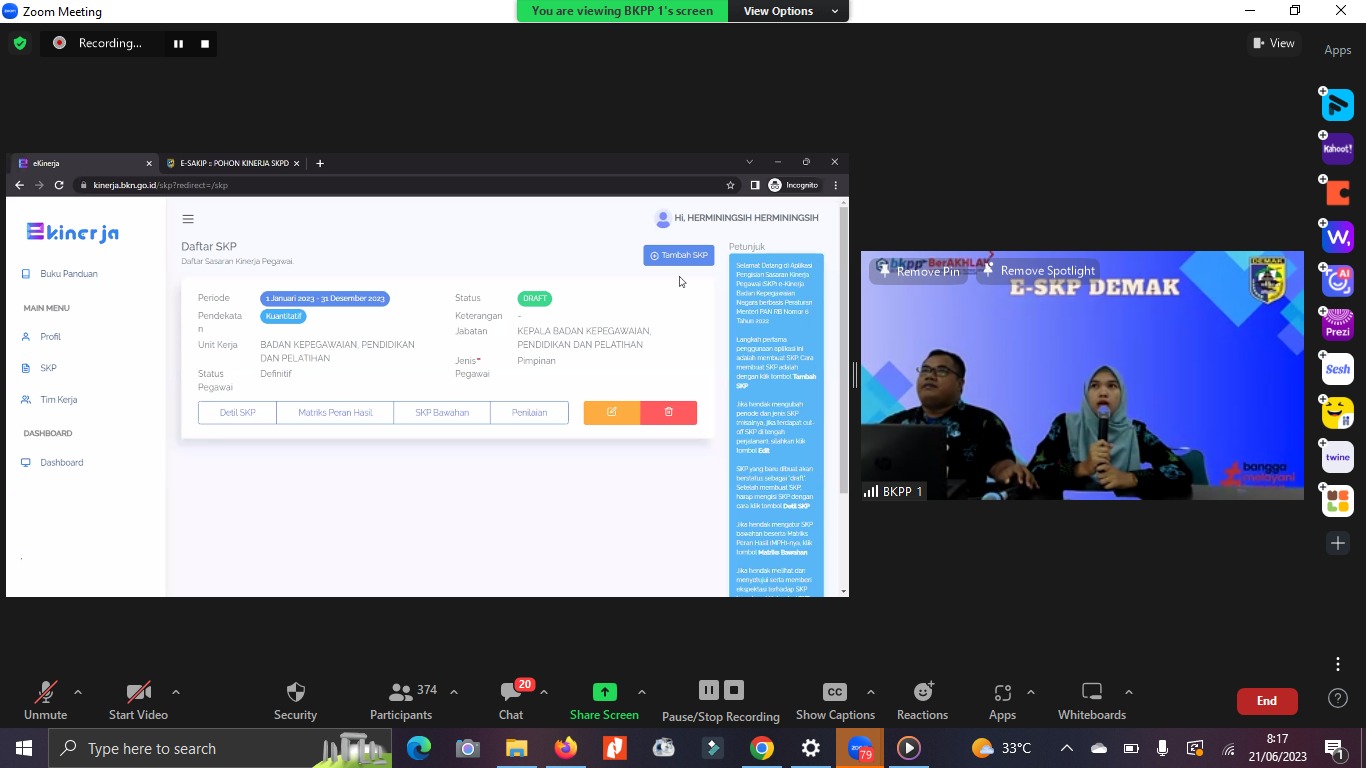Screen dimensions: 1366x768
Task: Click the Share Screen button
Action: 604,700
